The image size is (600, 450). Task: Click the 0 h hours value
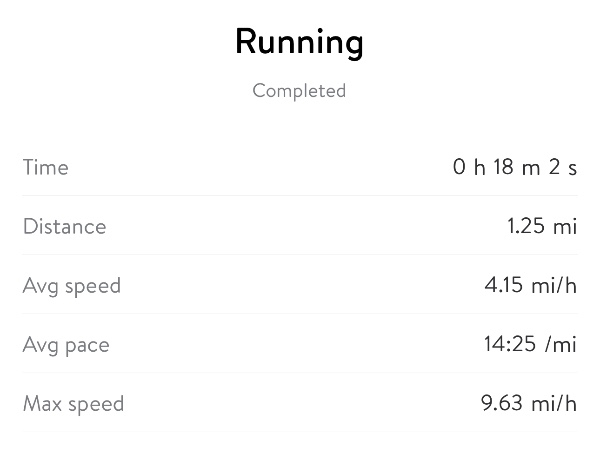click(468, 167)
